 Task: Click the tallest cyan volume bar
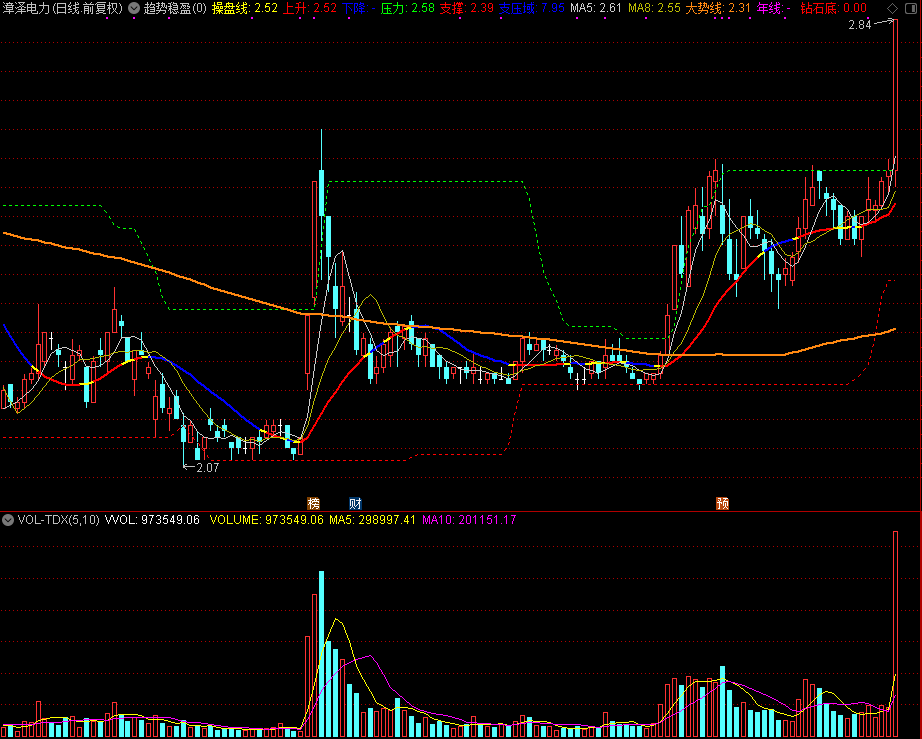point(322,653)
